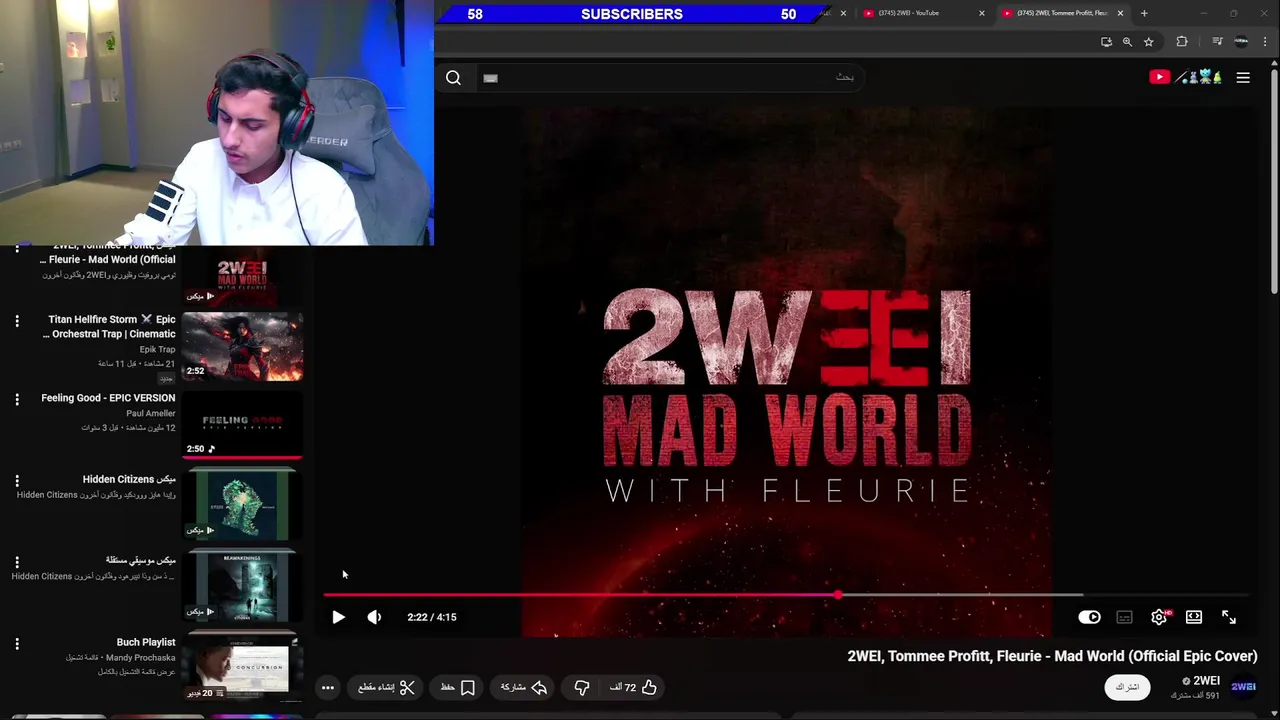Toggle theater mode on the video player

click(x=1194, y=617)
